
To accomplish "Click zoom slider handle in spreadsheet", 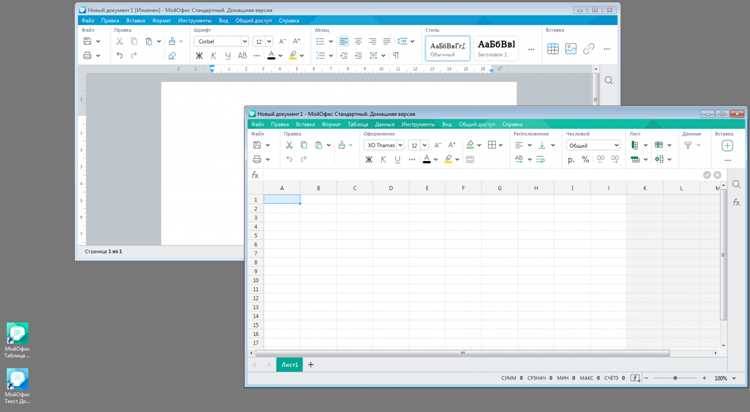I will pos(675,378).
